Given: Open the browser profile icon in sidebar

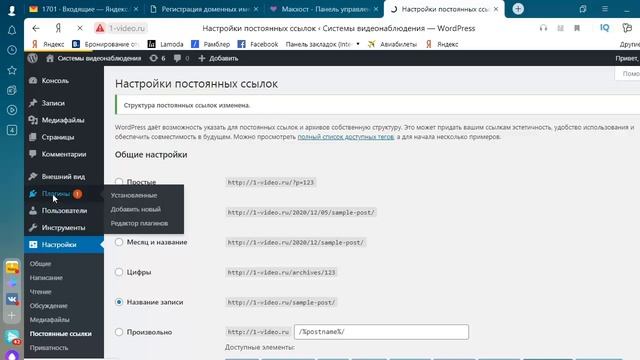Looking at the screenshot, I should point(12,10).
